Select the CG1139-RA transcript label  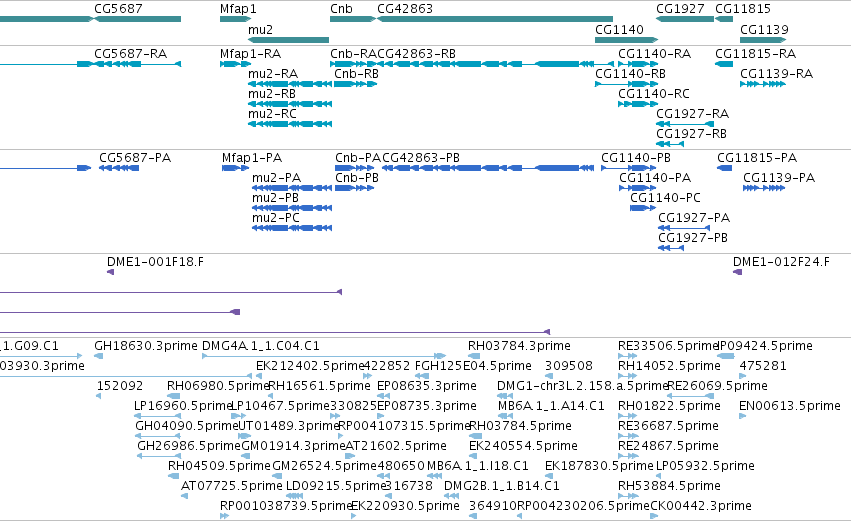tap(777, 74)
